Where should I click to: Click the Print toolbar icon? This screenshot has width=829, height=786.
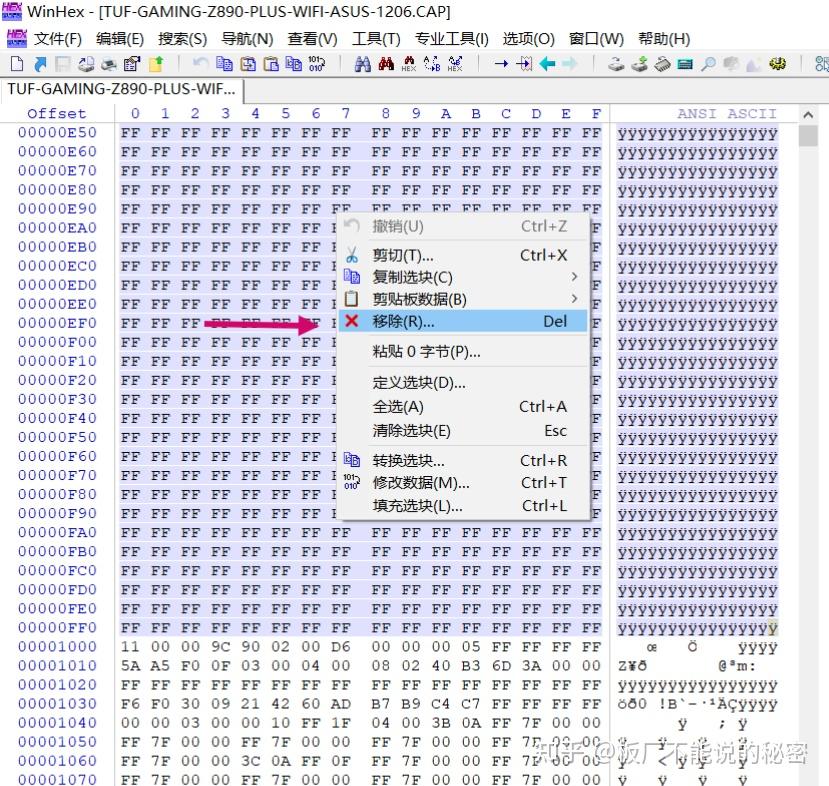pyautogui.click(x=109, y=64)
